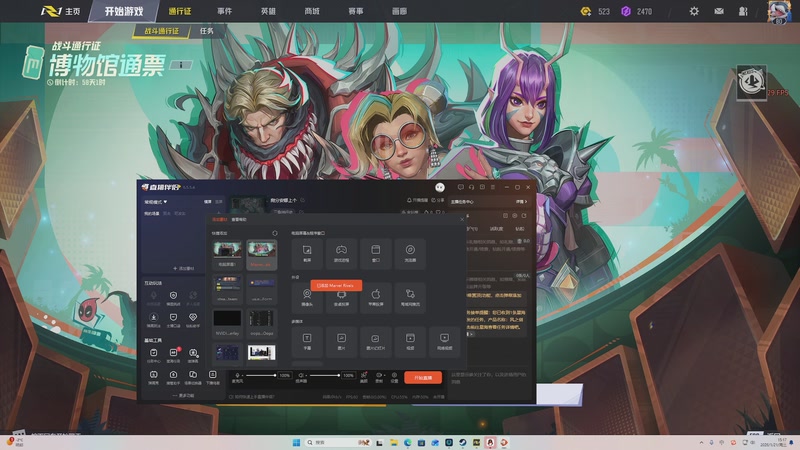
Task: Click the 添加素材 plus button in scene panel
Action: click(x=183, y=268)
